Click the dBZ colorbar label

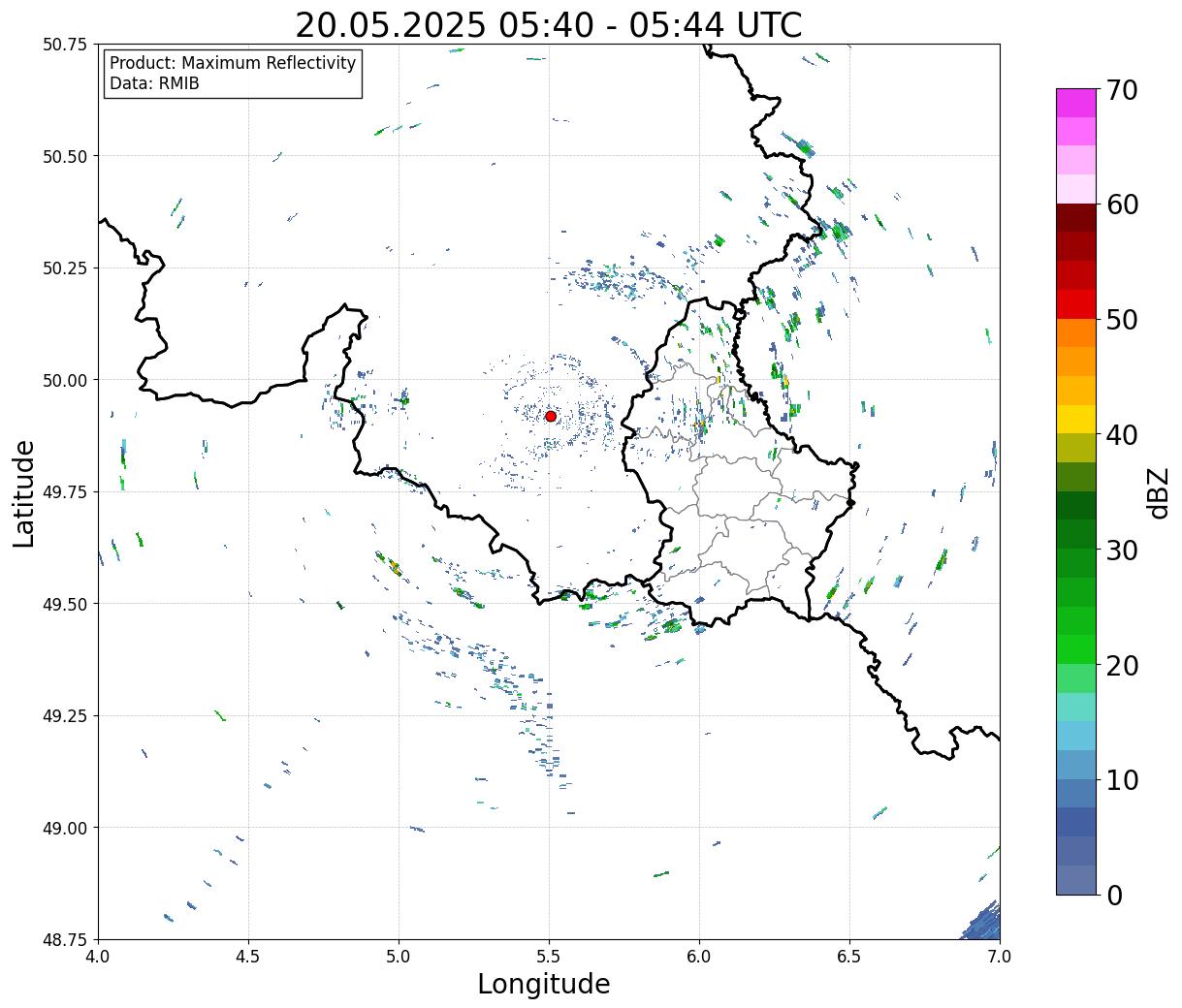point(1159,492)
